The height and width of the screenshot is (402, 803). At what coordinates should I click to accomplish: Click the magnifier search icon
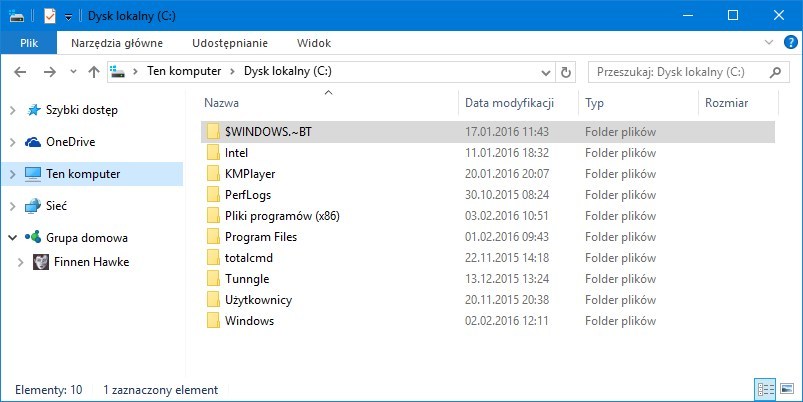tap(775, 72)
